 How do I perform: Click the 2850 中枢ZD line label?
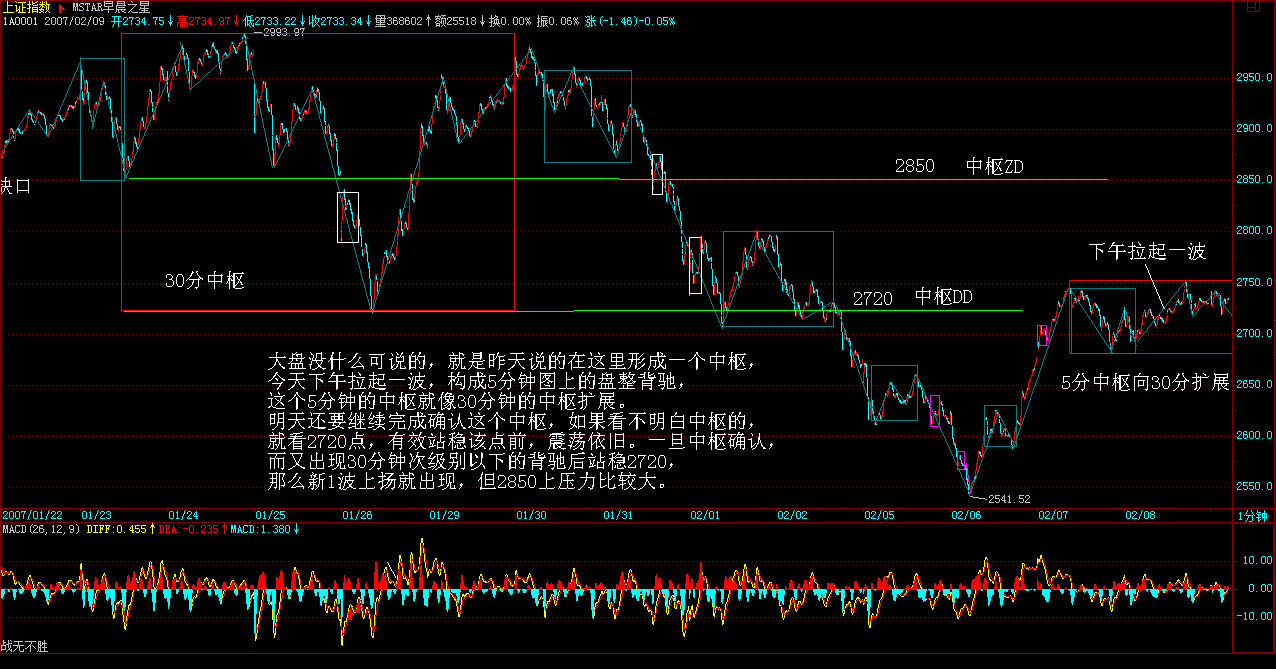click(959, 166)
